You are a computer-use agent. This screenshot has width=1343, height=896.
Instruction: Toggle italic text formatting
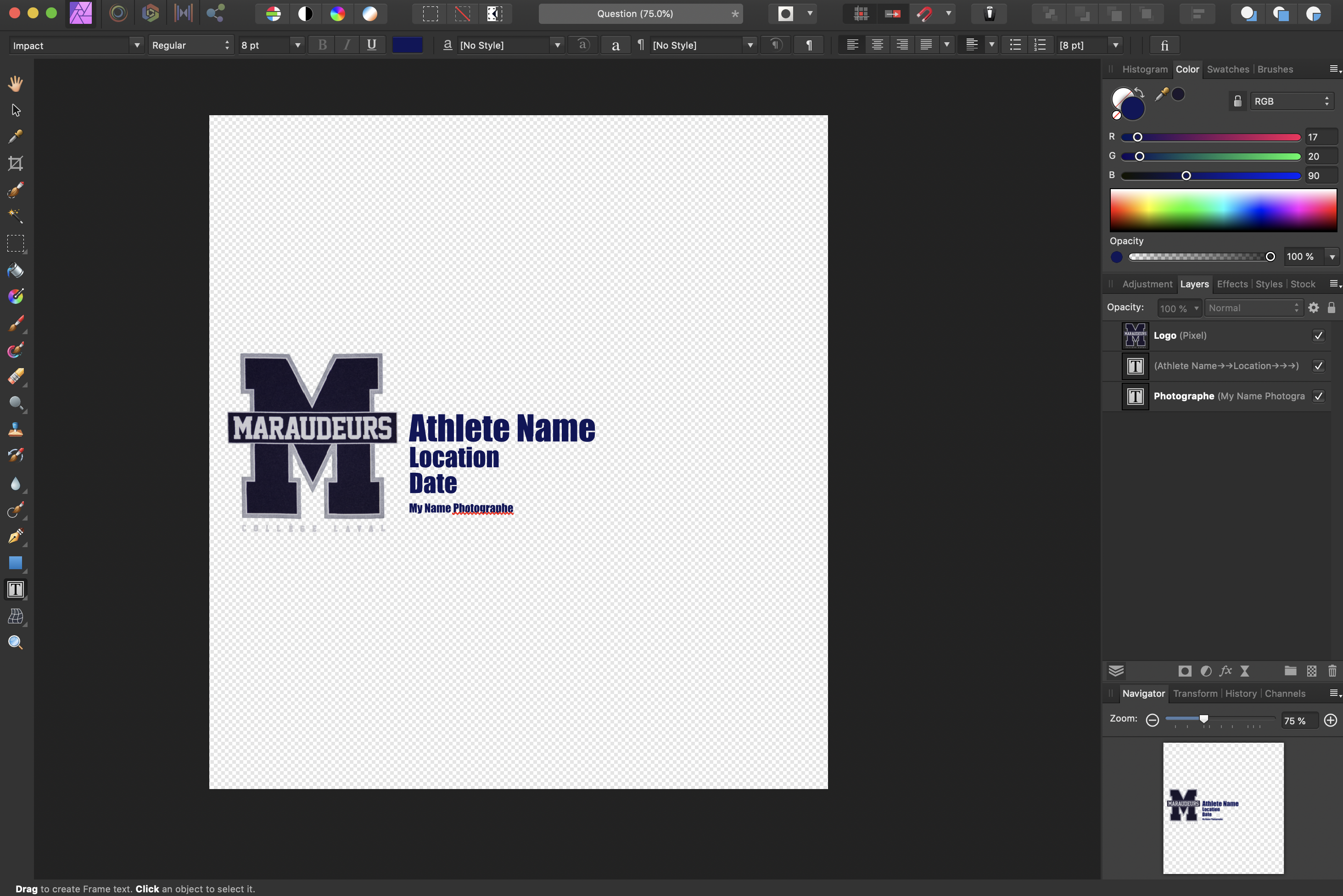(347, 45)
